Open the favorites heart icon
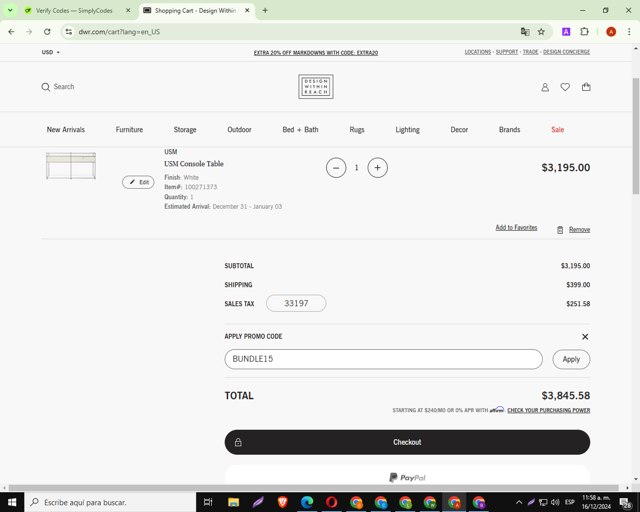Screen dimensions: 640x512 pyautogui.click(x=565, y=87)
